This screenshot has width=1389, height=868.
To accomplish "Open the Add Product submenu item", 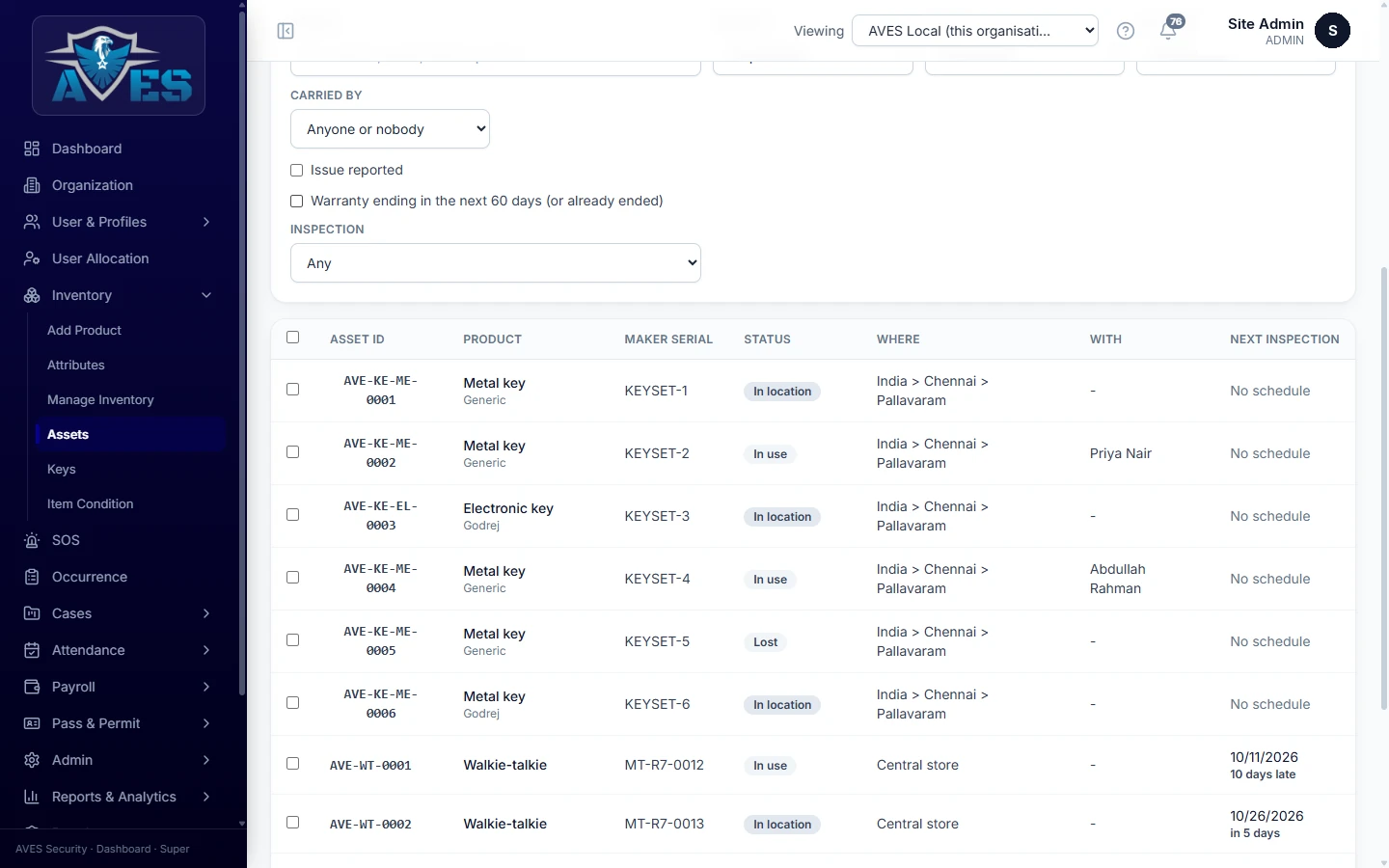I will coord(84,331).
